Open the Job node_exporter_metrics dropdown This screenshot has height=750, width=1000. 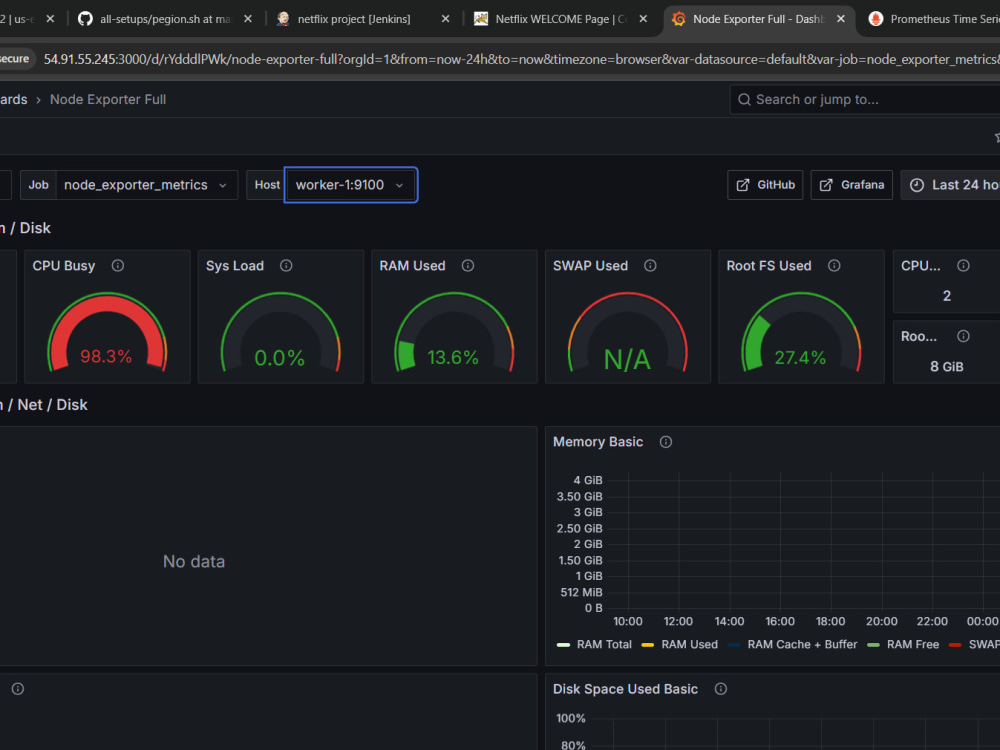point(146,185)
